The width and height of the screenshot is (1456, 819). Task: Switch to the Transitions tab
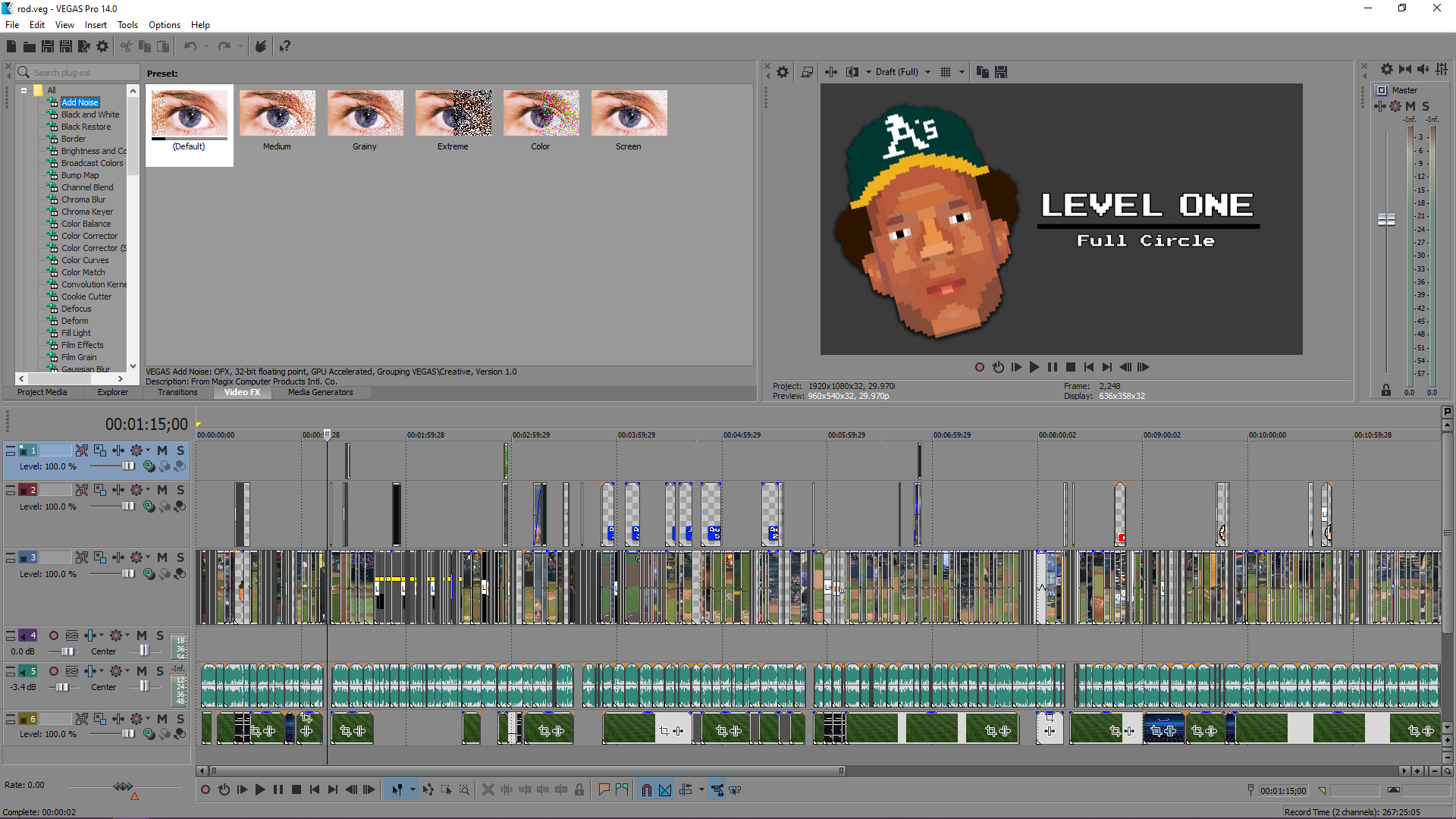[177, 392]
